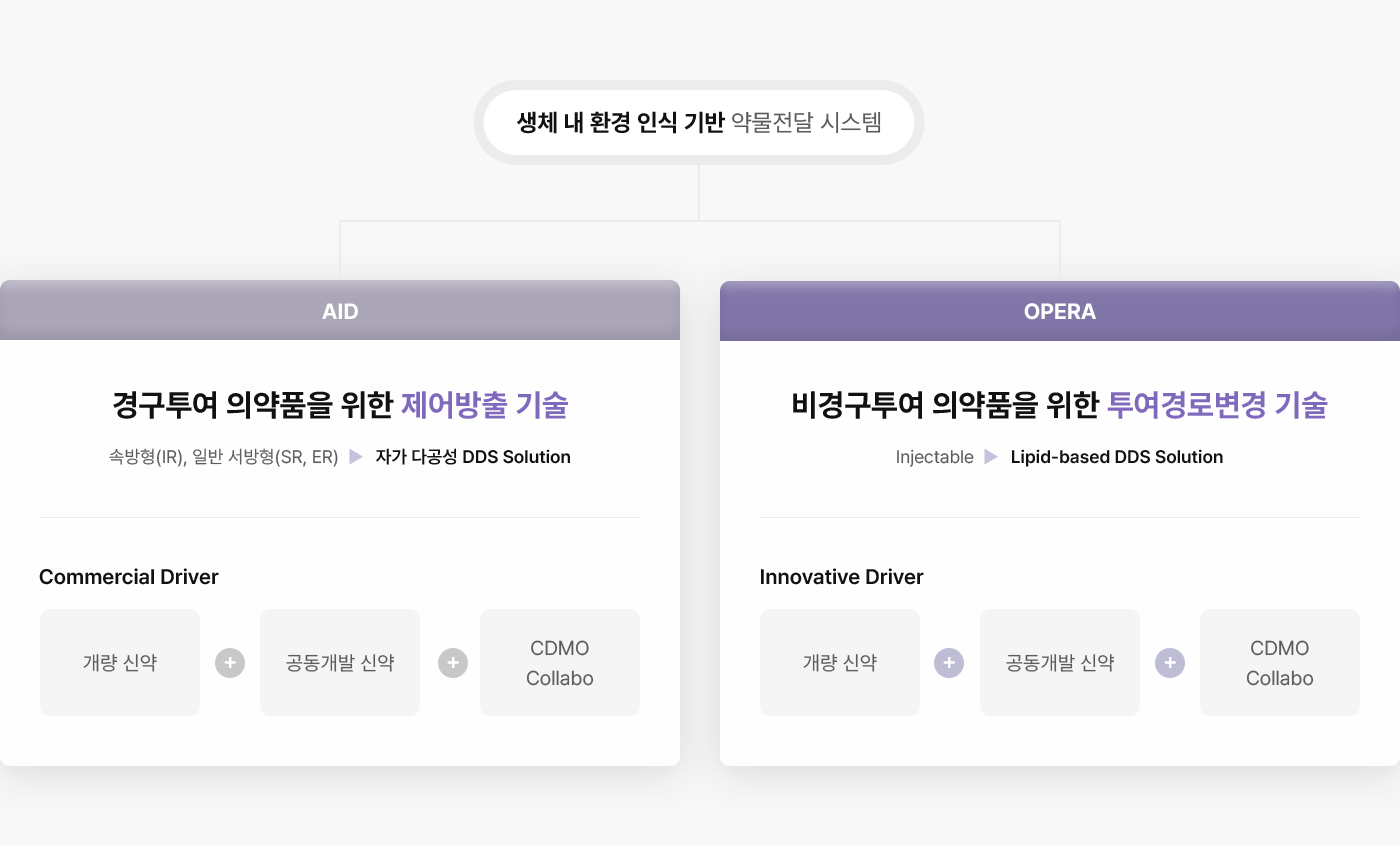This screenshot has height=846, width=1400.
Task: Click the CDMO Collabo box under Innovative Driver
Action: point(1280,663)
